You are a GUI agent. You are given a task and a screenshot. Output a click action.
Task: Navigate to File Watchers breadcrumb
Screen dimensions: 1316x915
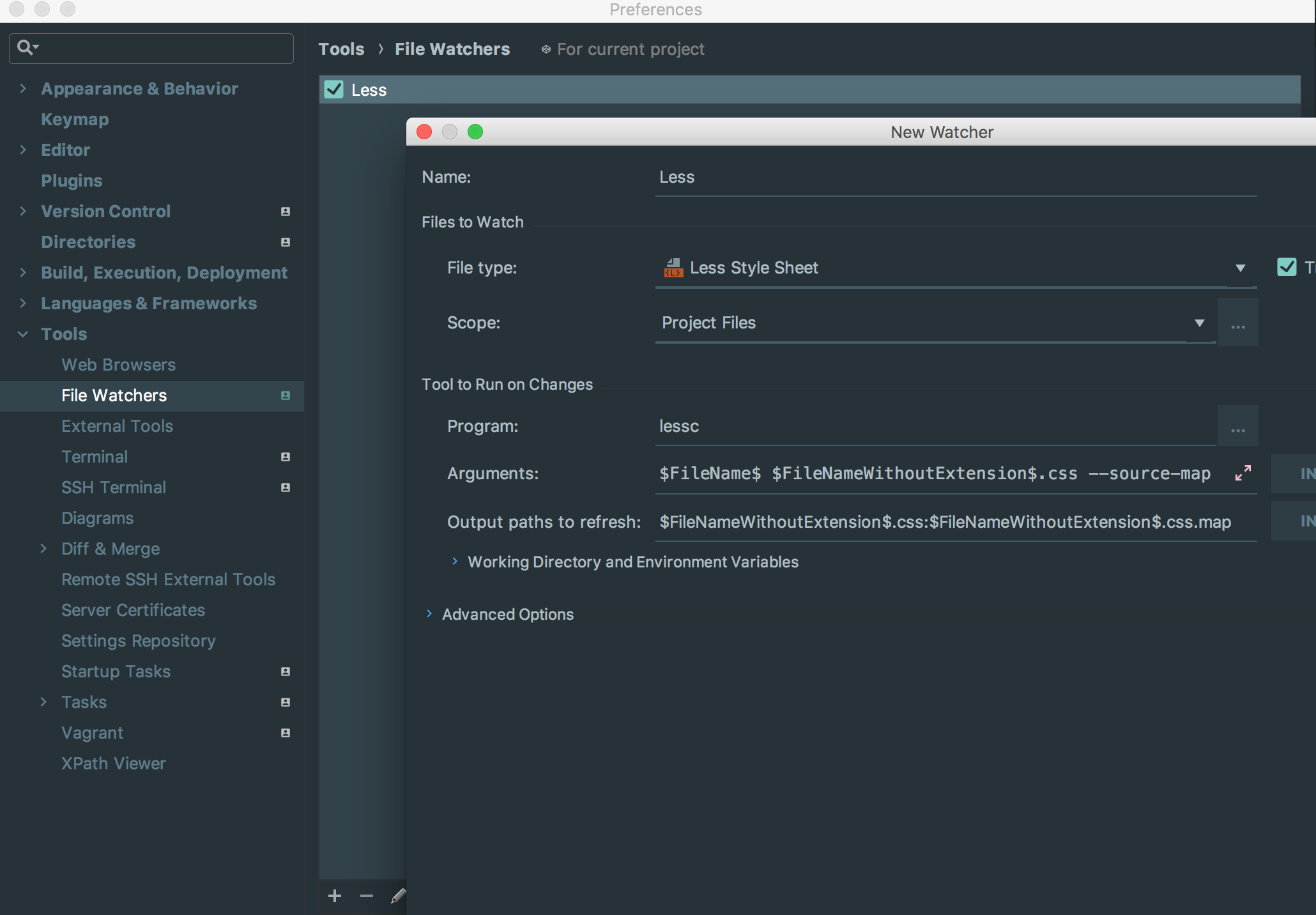pyautogui.click(x=452, y=49)
